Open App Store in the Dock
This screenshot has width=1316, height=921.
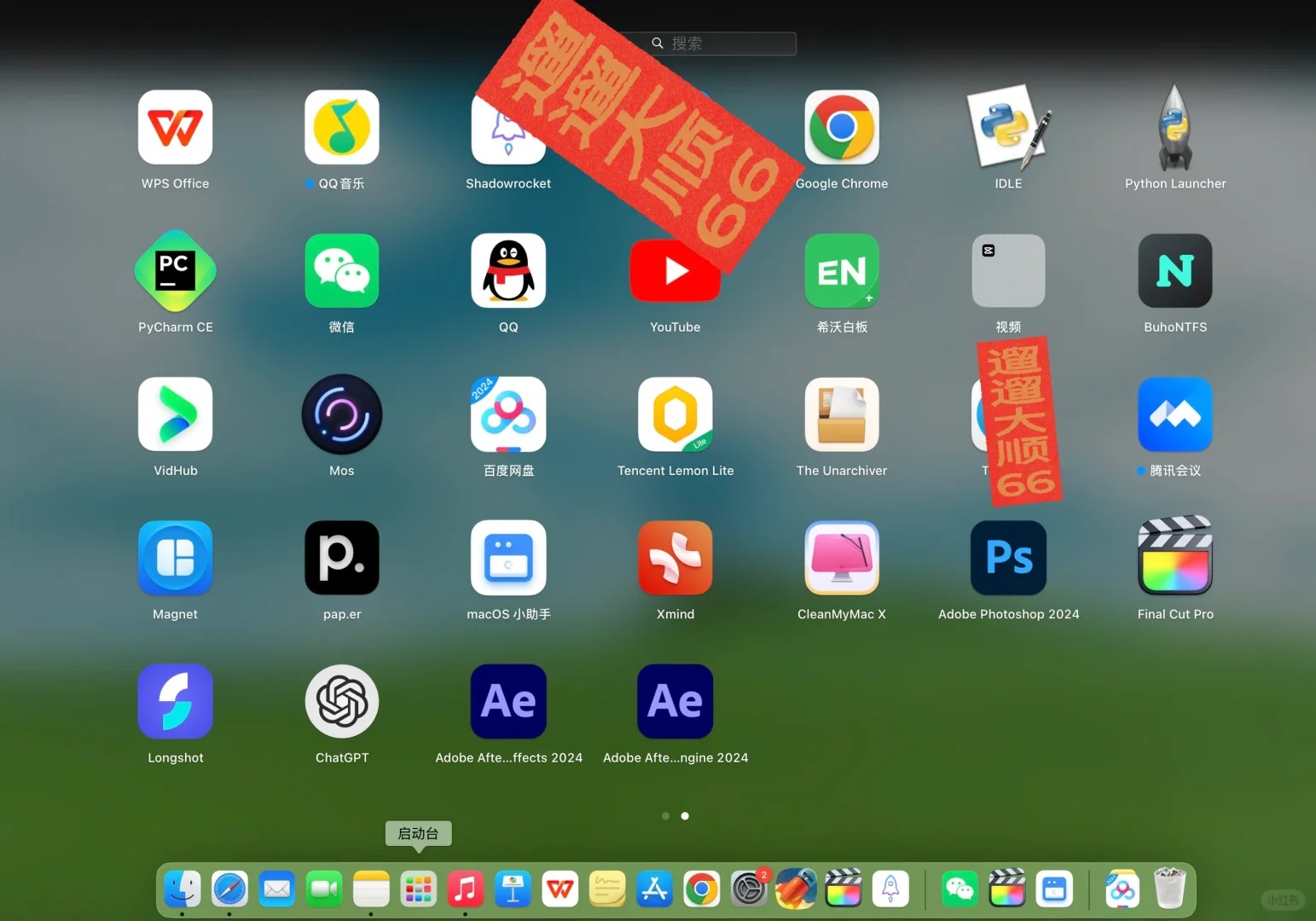tap(654, 889)
